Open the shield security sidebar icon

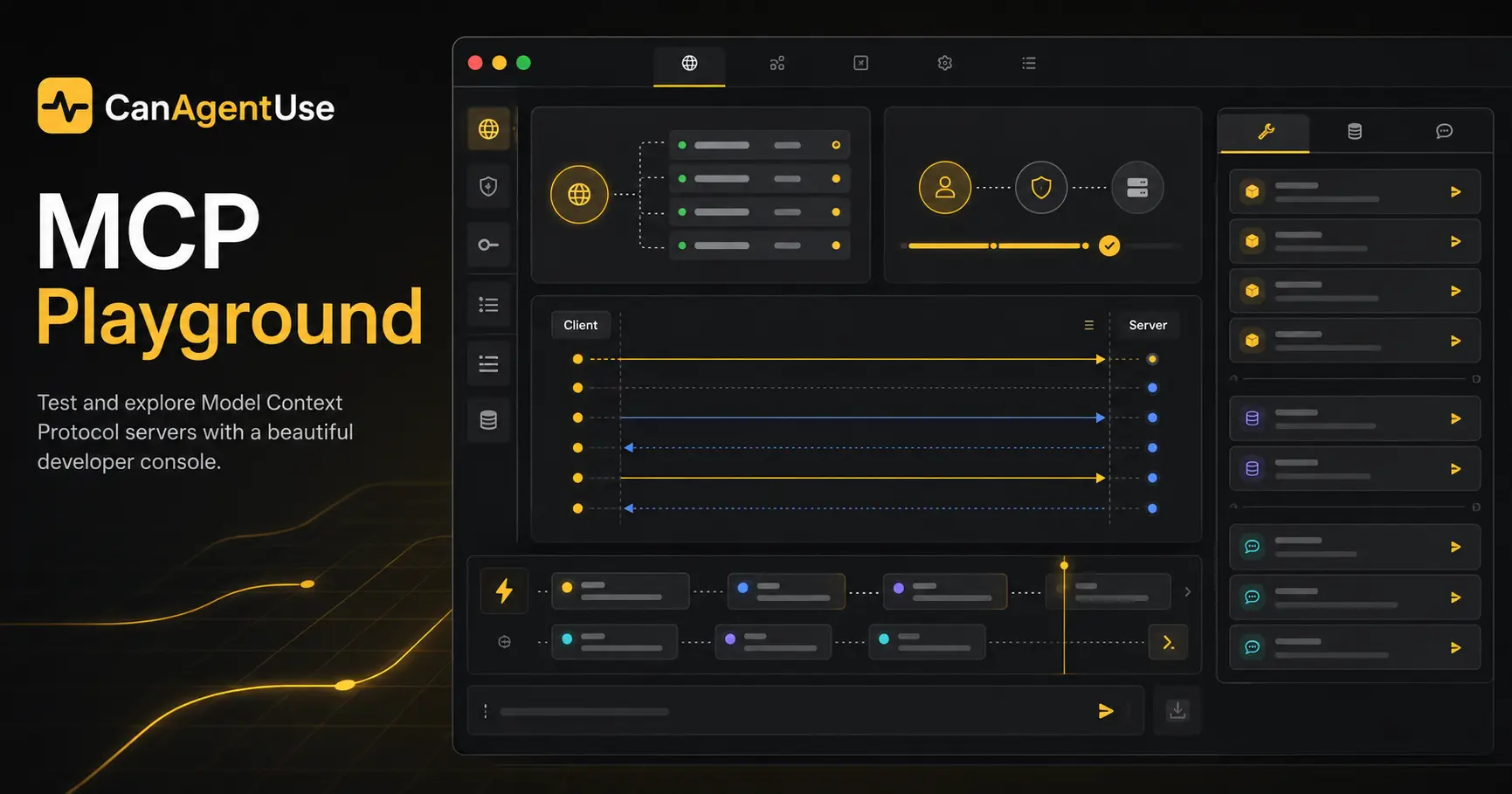tap(488, 186)
